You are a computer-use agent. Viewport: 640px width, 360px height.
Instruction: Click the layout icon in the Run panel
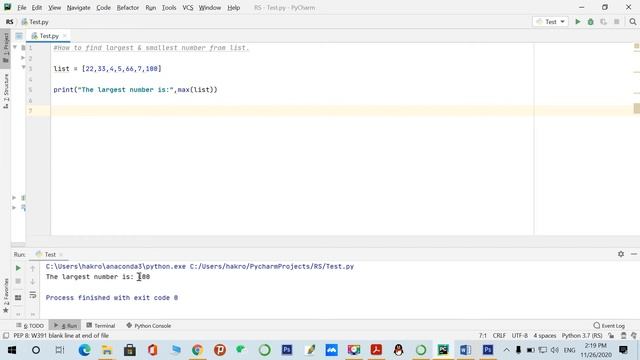18,298
